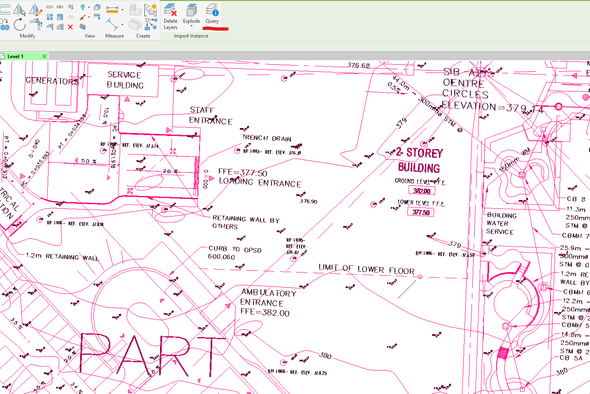590x394 pixels.
Task: Click the Query tool in Import Instance
Action: 212,14
